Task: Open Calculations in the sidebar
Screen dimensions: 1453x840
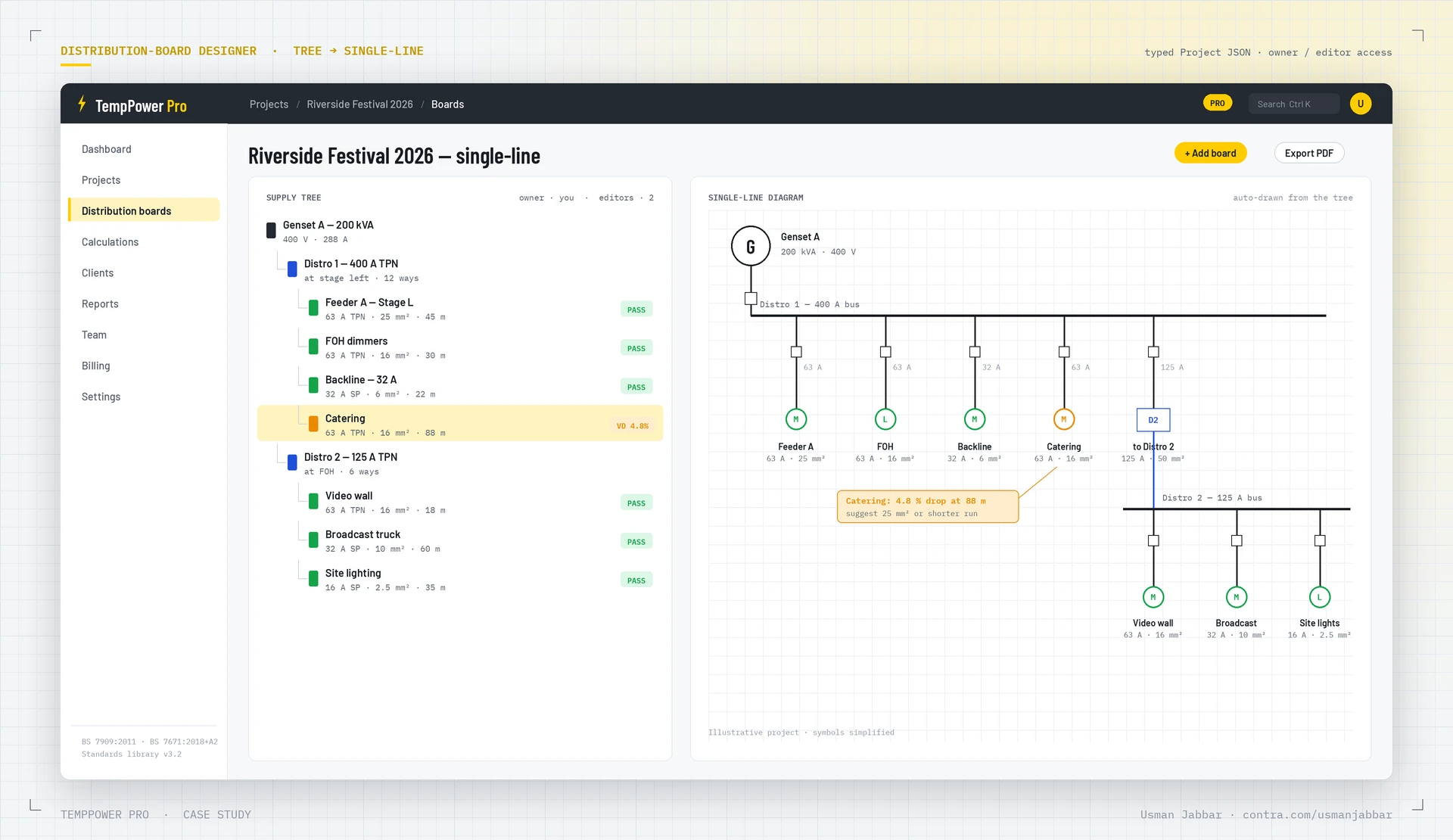Action: tap(110, 242)
